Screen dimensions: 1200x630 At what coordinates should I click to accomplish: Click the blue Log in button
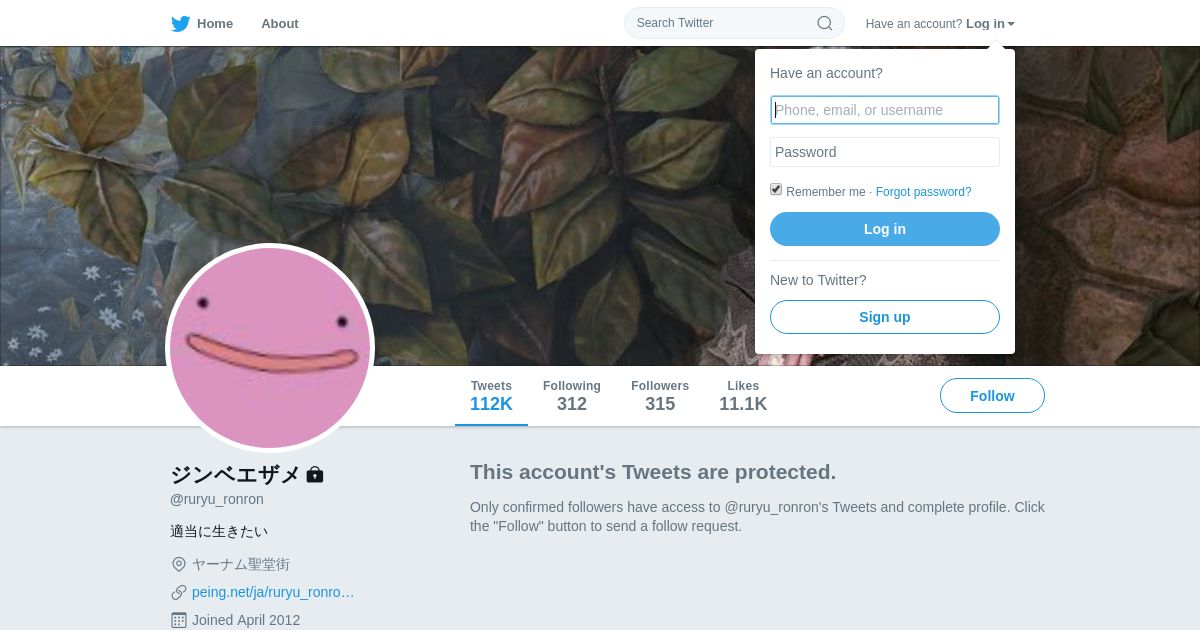tap(885, 229)
